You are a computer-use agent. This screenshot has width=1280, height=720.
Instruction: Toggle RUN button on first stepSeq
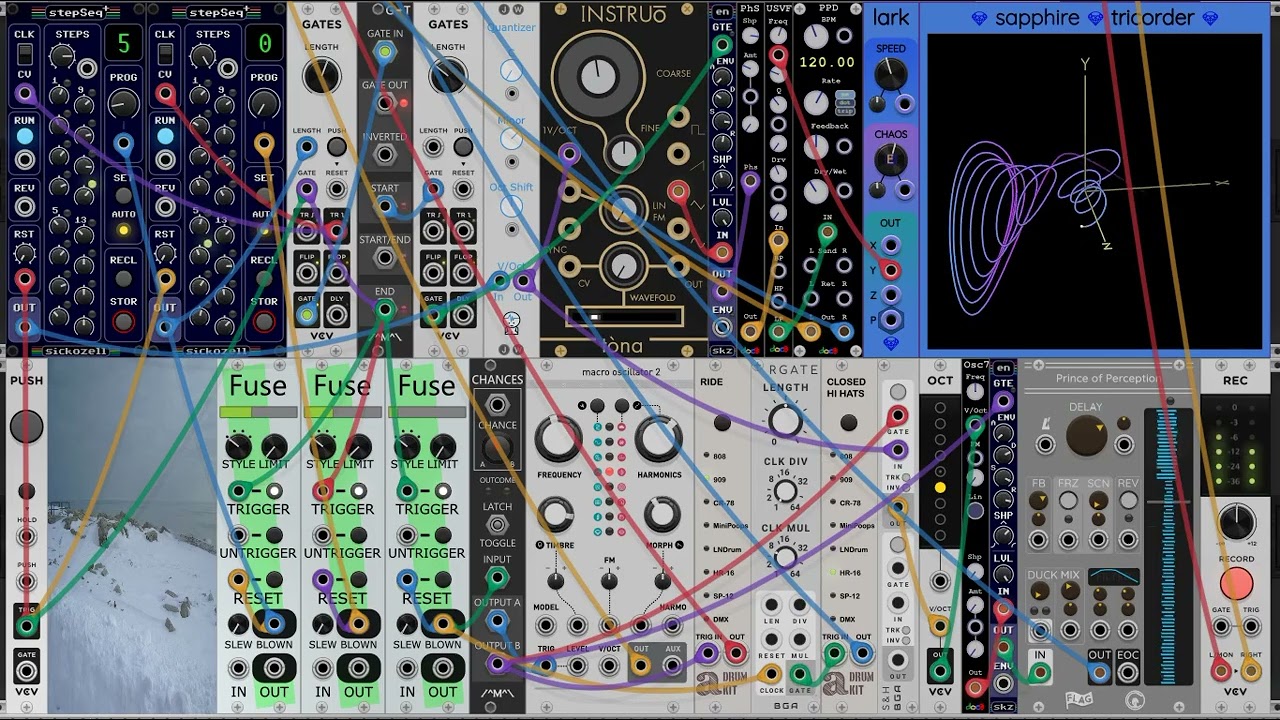click(x=24, y=137)
